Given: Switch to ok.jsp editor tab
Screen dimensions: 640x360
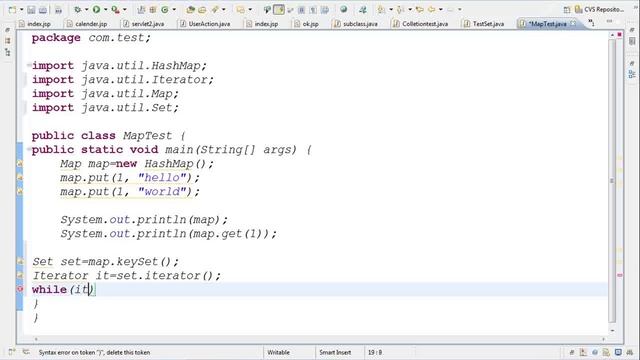Looking at the screenshot, I should click(307, 24).
